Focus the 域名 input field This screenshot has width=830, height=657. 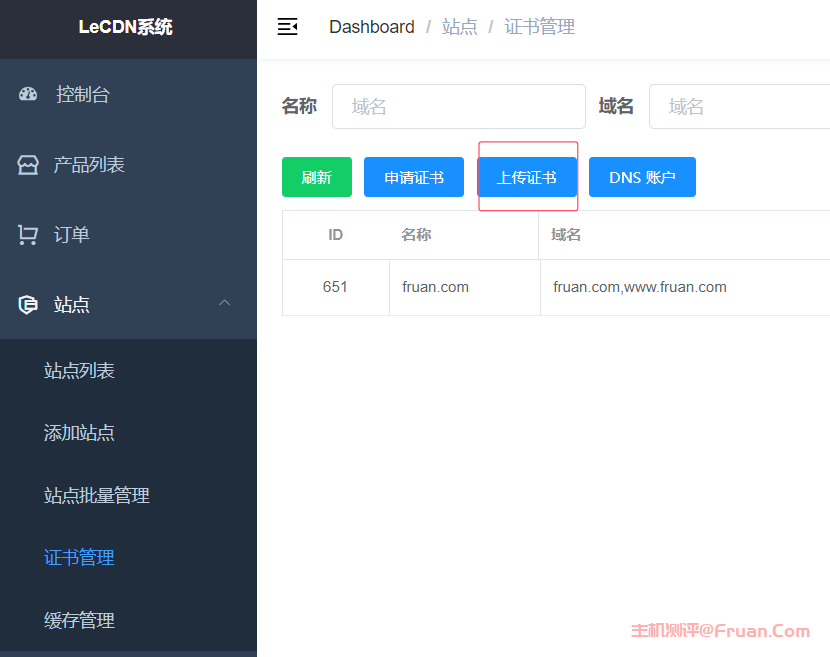tap(739, 106)
